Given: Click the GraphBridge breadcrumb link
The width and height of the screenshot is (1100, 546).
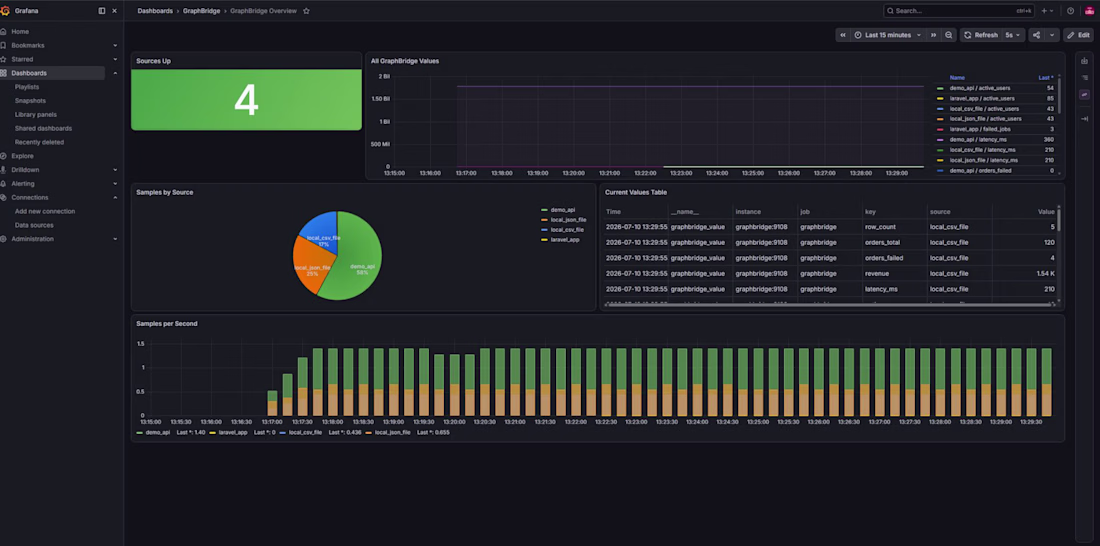Looking at the screenshot, I should tap(201, 11).
